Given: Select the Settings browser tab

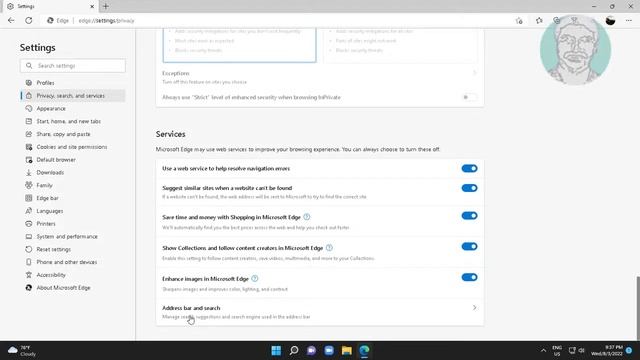Looking at the screenshot, I should tap(49, 7).
